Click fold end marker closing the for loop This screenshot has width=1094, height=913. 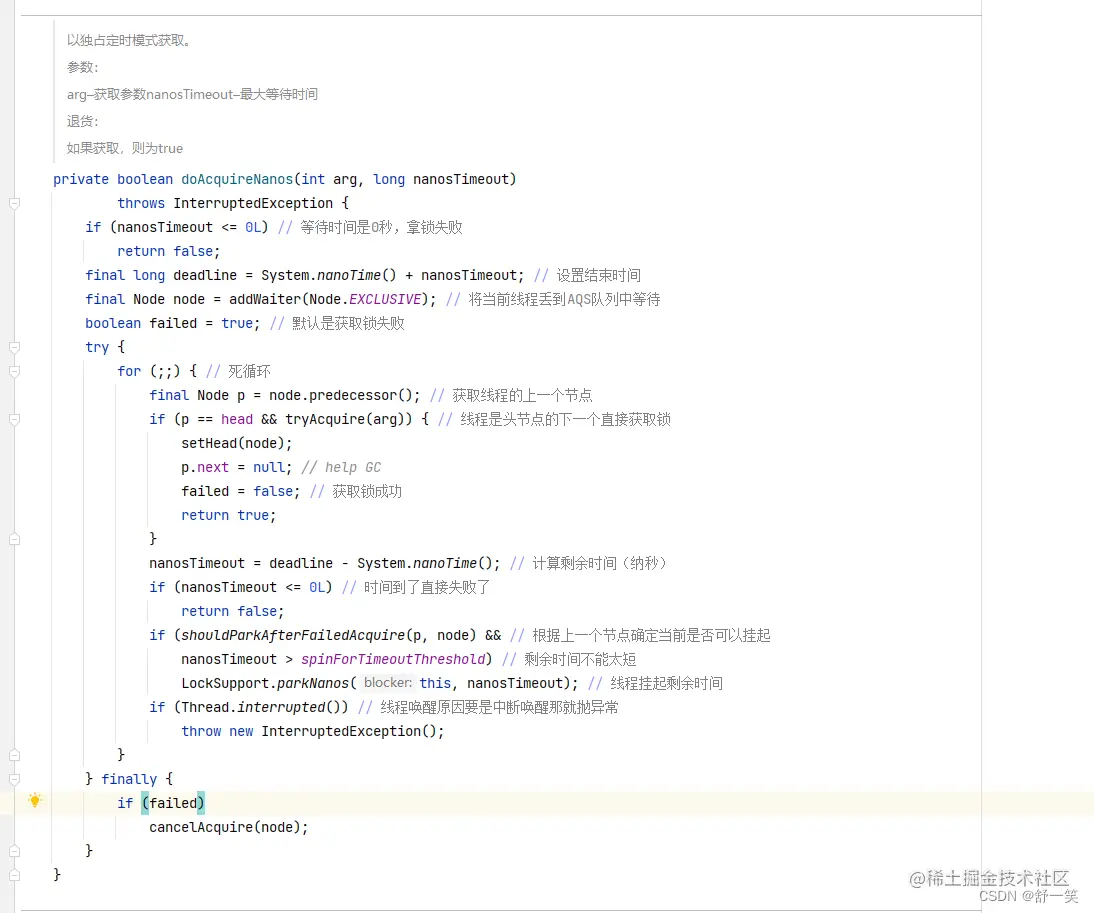[14, 755]
